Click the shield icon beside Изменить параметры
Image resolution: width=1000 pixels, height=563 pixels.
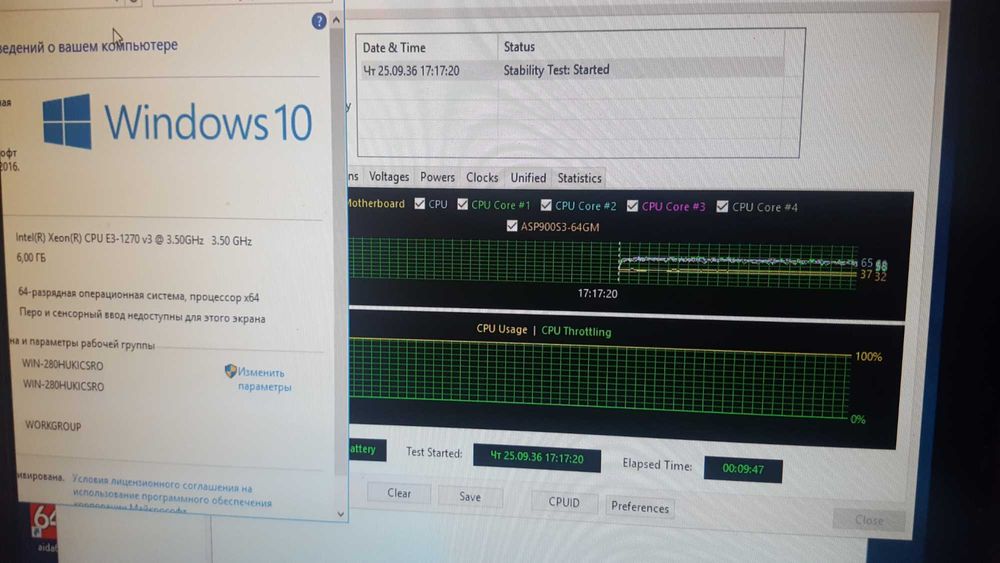pyautogui.click(x=230, y=370)
